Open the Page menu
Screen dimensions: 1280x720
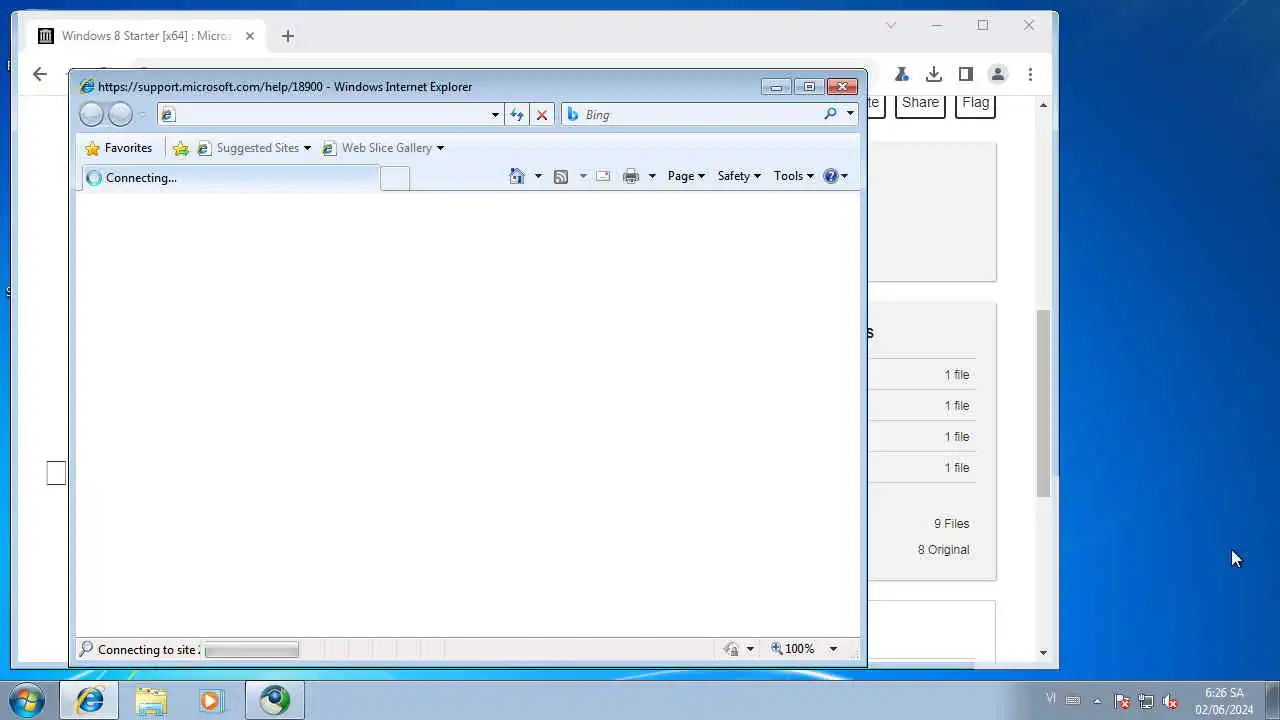(686, 176)
